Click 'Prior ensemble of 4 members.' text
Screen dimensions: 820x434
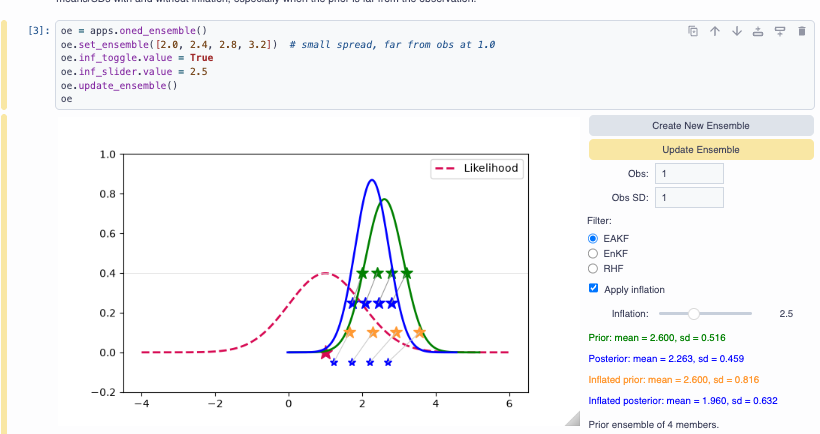[x=654, y=425]
